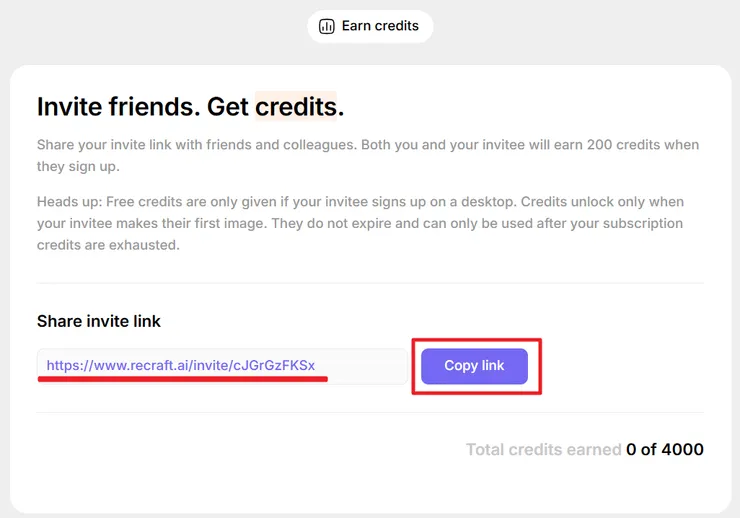Click the "Get" word in the heading
The image size is (740, 518).
[227, 106]
